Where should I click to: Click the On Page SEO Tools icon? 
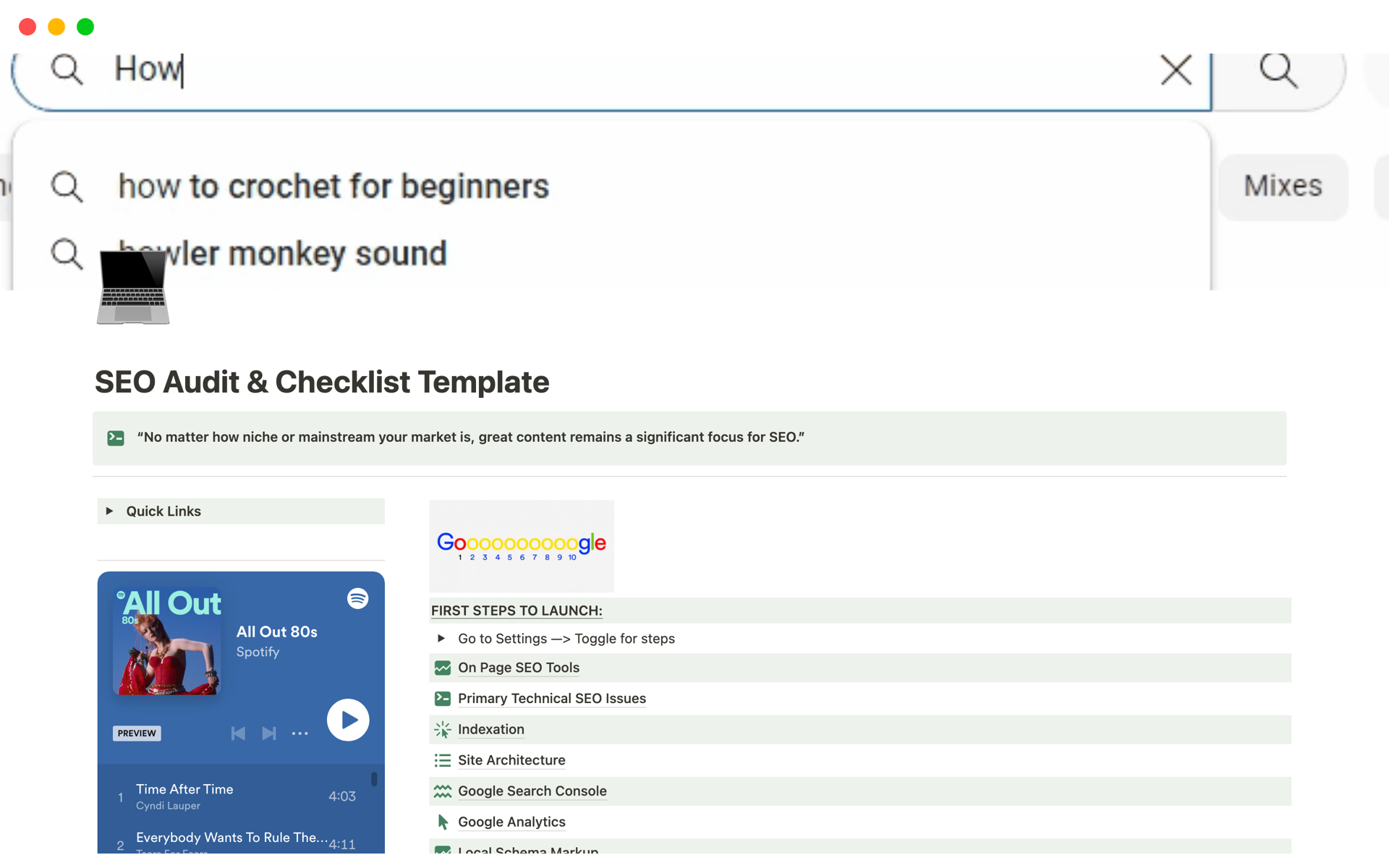click(x=442, y=668)
